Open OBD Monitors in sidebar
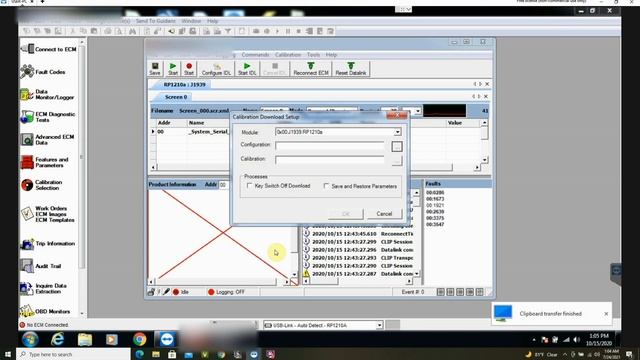This screenshot has width=640, height=360. [45, 311]
